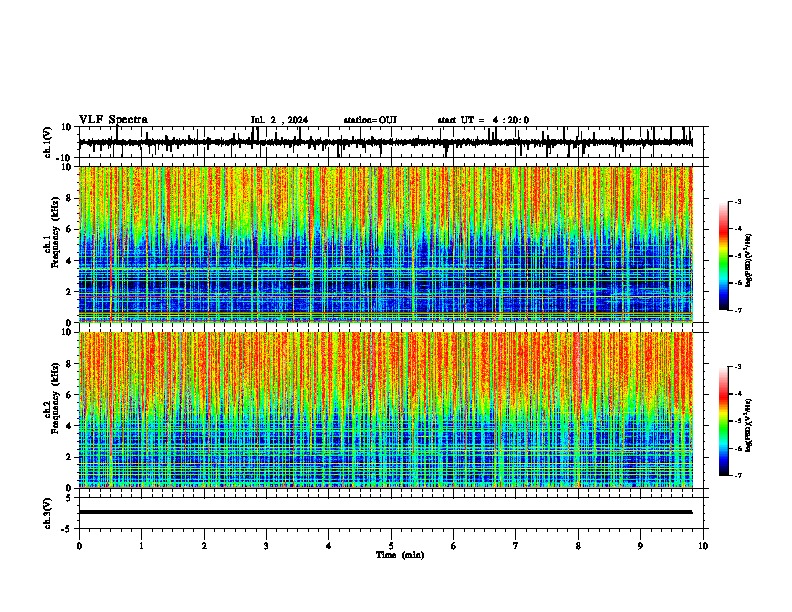
Task: Select the "start UT = 4:20:0" text
Action: (483, 120)
